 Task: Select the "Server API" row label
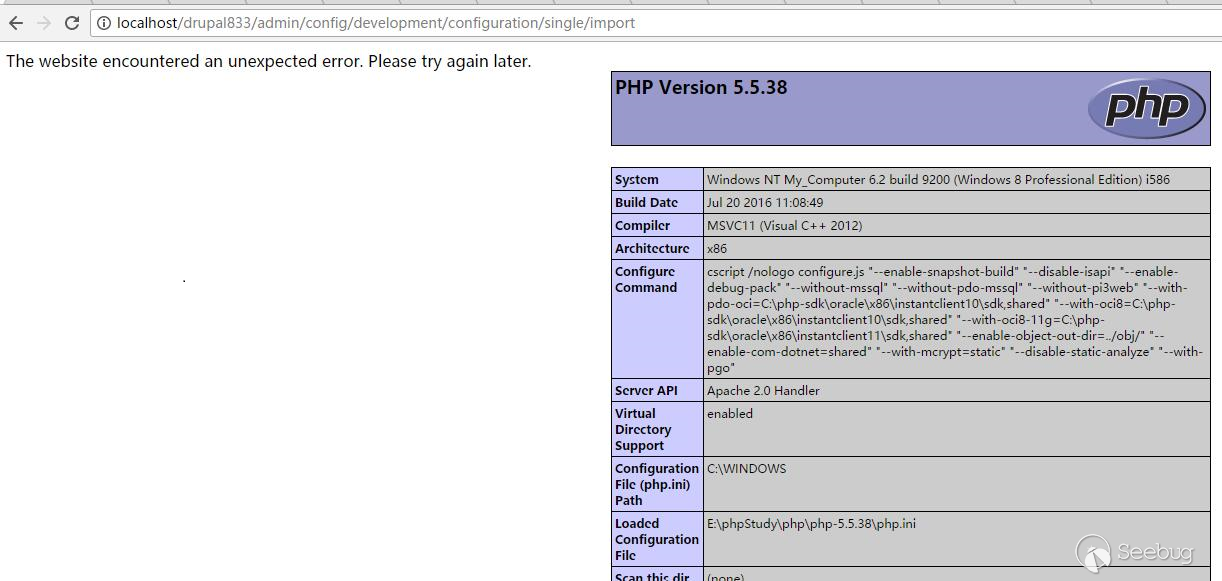[648, 391]
